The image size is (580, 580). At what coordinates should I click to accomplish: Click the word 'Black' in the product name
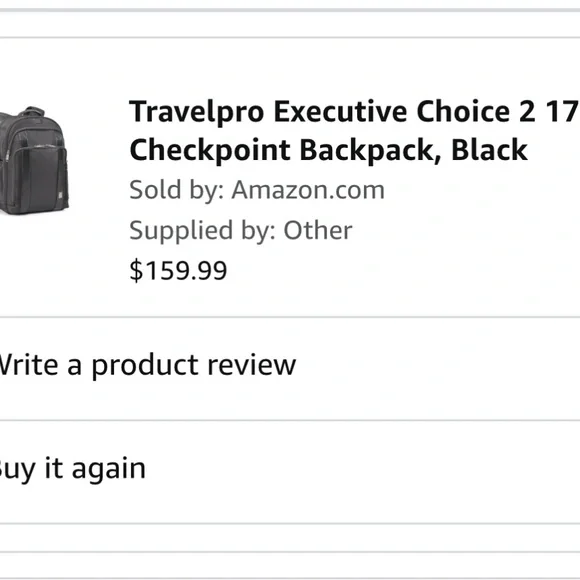point(489,149)
